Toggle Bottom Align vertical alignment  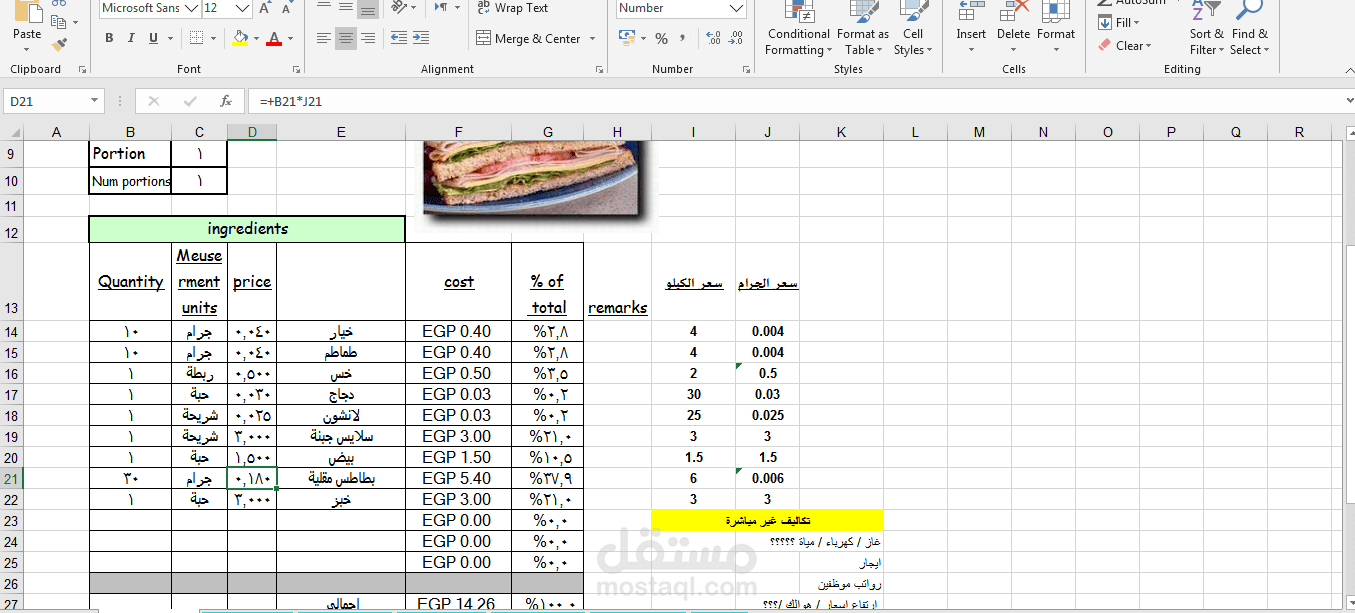368,8
